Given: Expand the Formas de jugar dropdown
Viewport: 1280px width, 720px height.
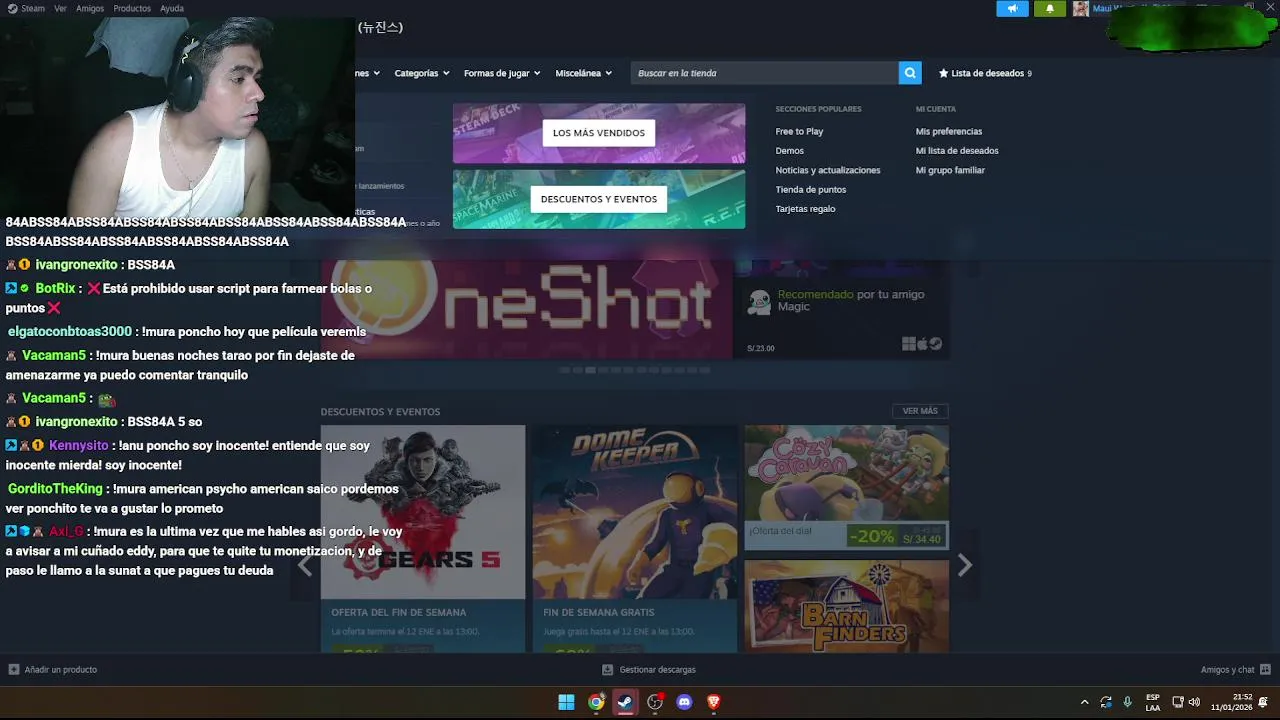Looking at the screenshot, I should [x=502, y=73].
